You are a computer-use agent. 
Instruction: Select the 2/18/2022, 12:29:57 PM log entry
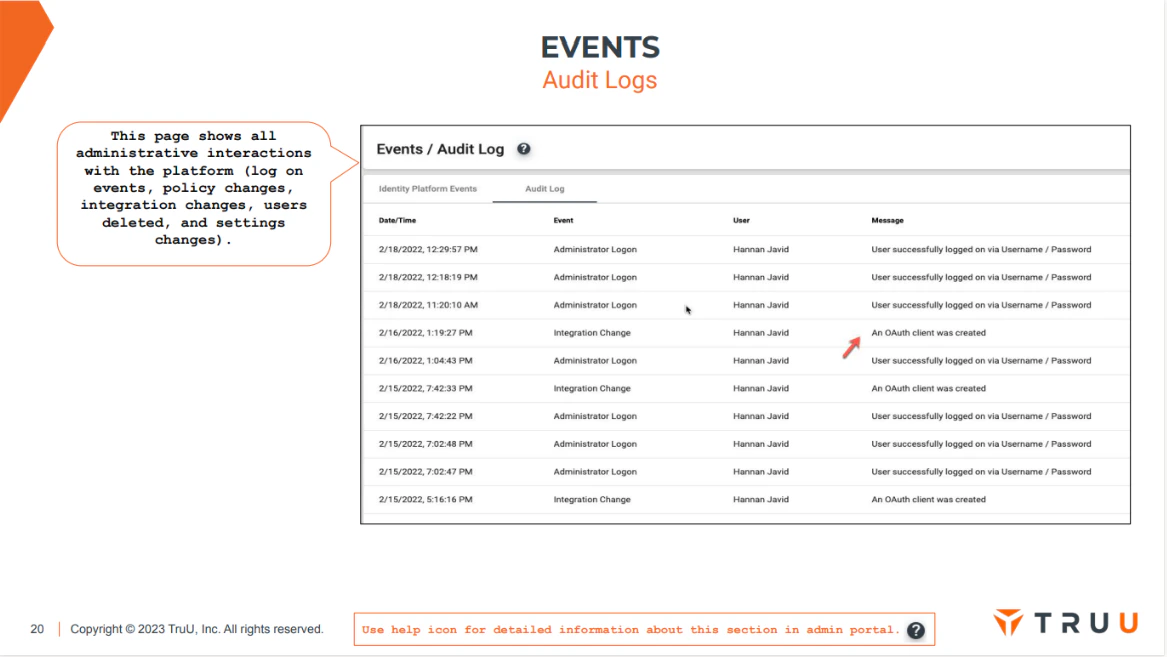[x=746, y=249]
